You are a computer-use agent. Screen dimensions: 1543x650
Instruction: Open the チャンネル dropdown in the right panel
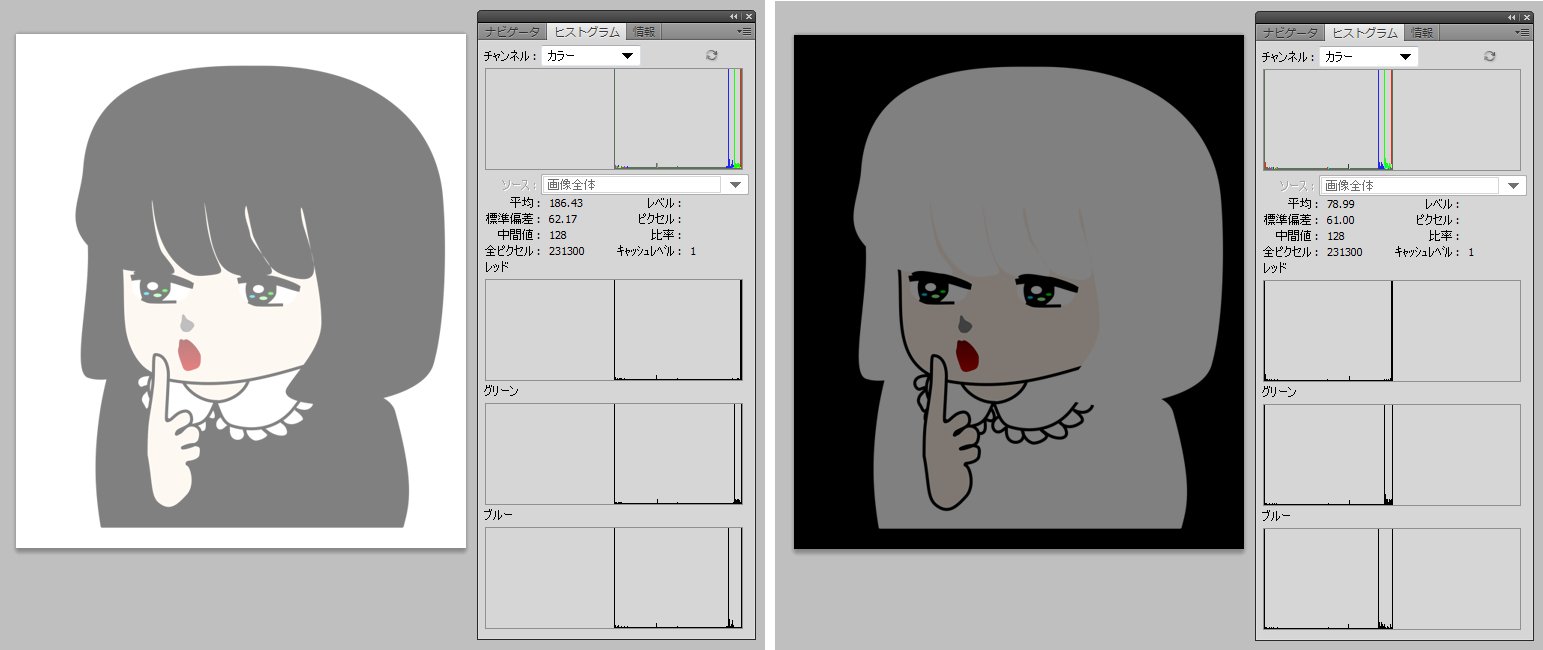pos(1369,56)
